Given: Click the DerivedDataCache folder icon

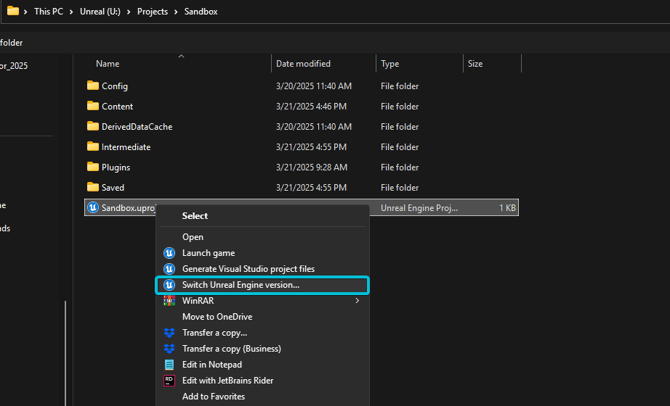Looking at the screenshot, I should click(93, 126).
